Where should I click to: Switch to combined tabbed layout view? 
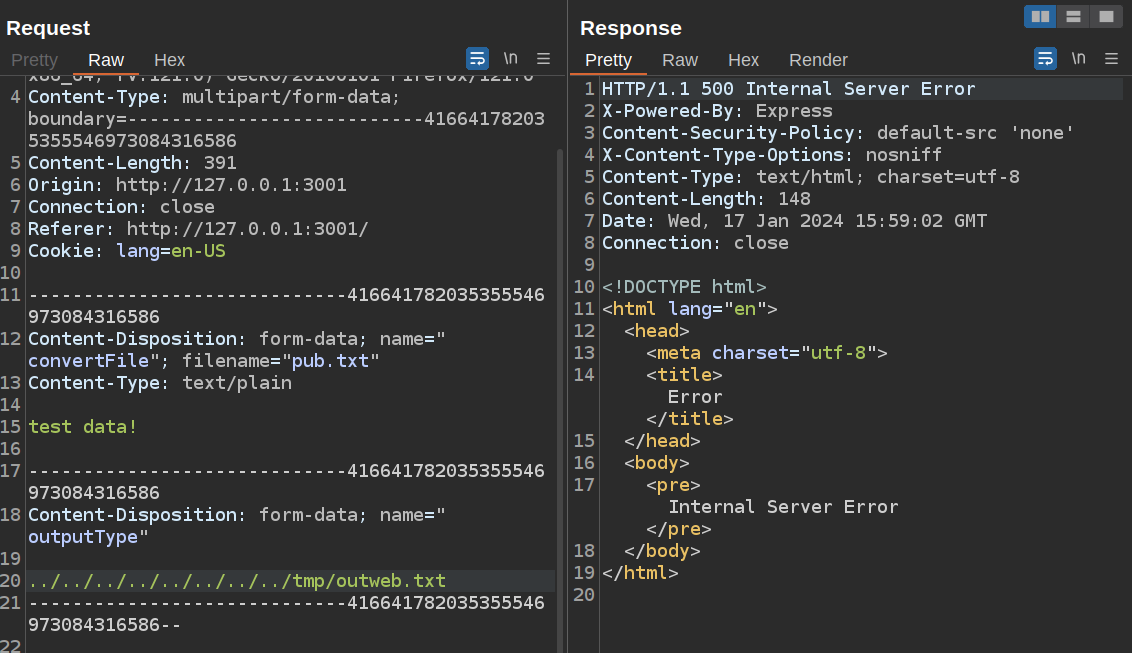(1105, 16)
